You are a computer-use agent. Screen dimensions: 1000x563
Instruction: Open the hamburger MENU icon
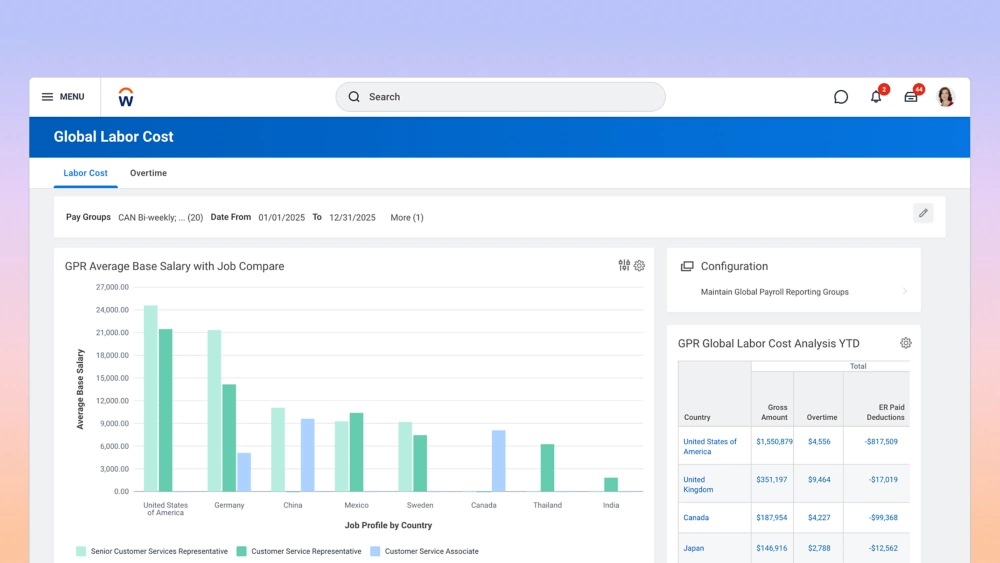click(x=48, y=97)
